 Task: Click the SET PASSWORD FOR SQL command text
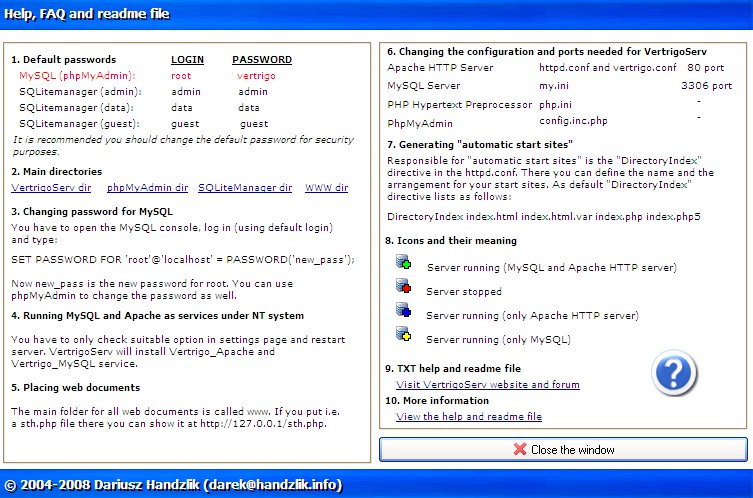[x=183, y=260]
